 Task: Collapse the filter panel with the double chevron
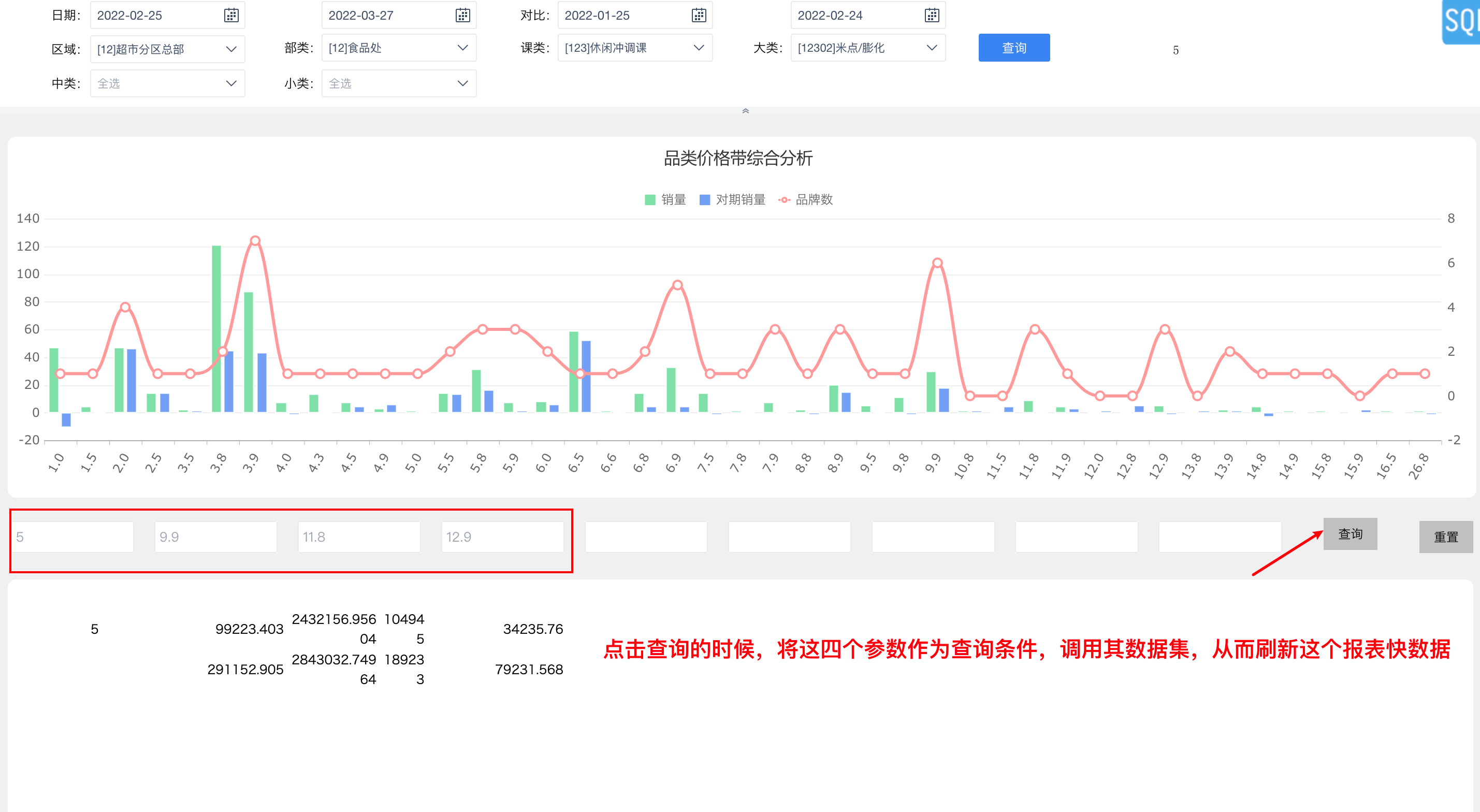click(745, 111)
